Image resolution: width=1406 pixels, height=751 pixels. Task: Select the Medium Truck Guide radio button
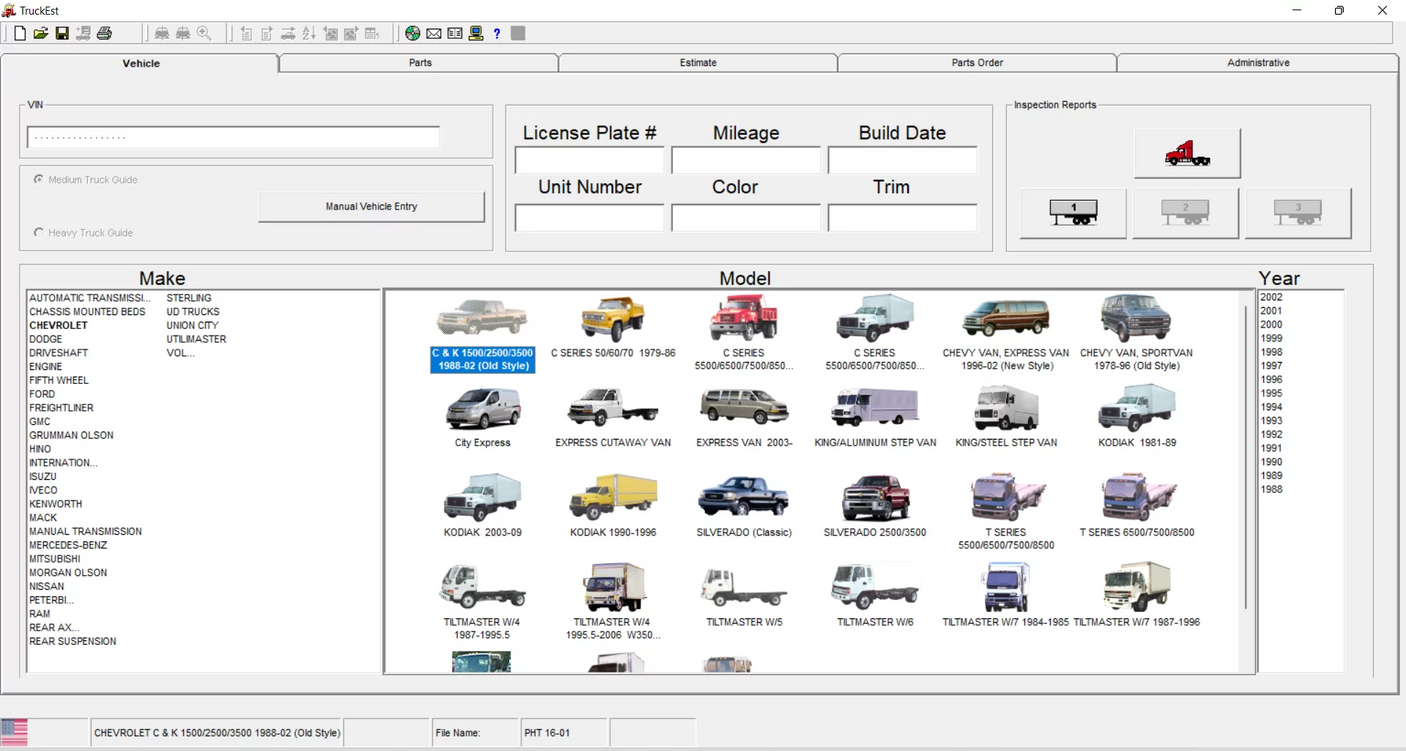click(x=37, y=180)
